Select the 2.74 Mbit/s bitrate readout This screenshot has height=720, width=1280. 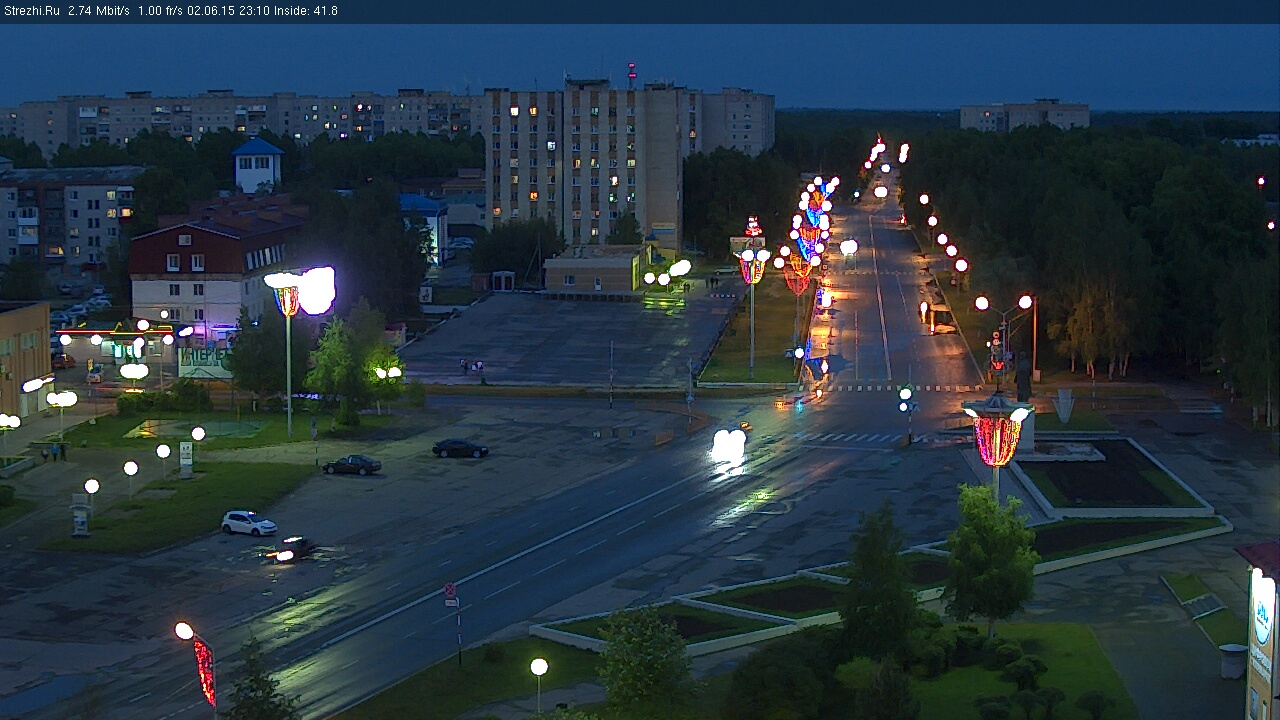pyautogui.click(x=99, y=11)
